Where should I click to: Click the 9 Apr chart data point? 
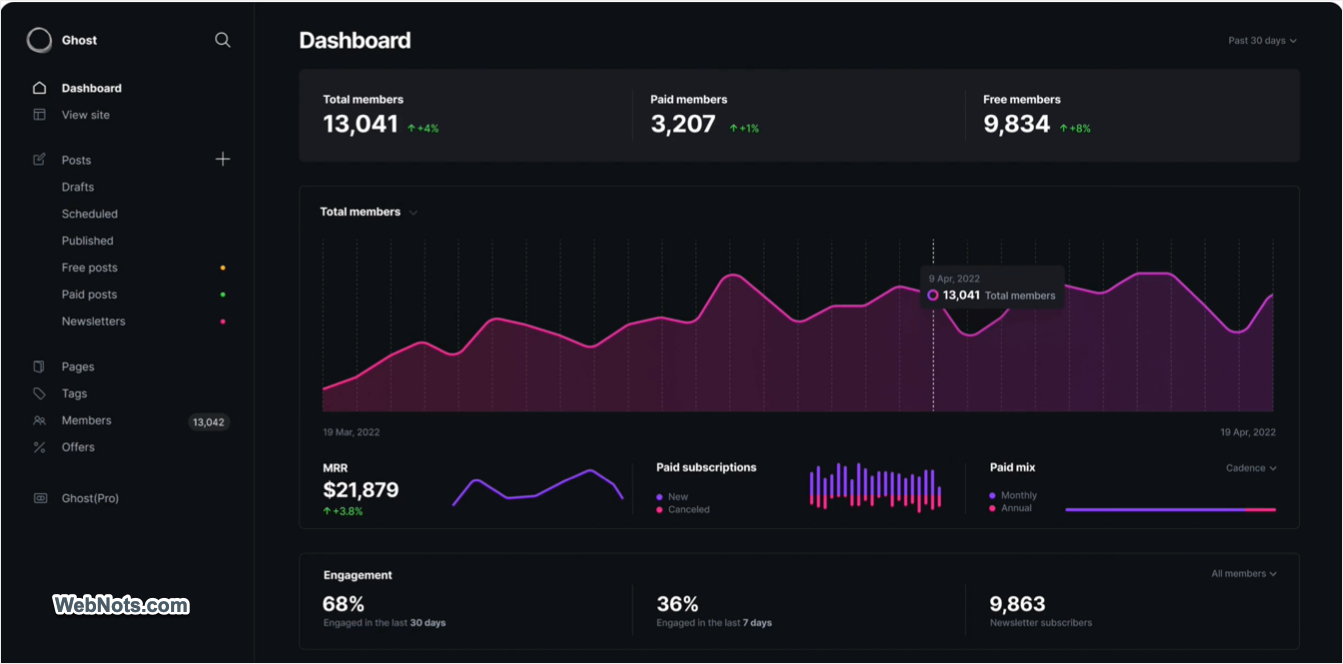[933, 295]
